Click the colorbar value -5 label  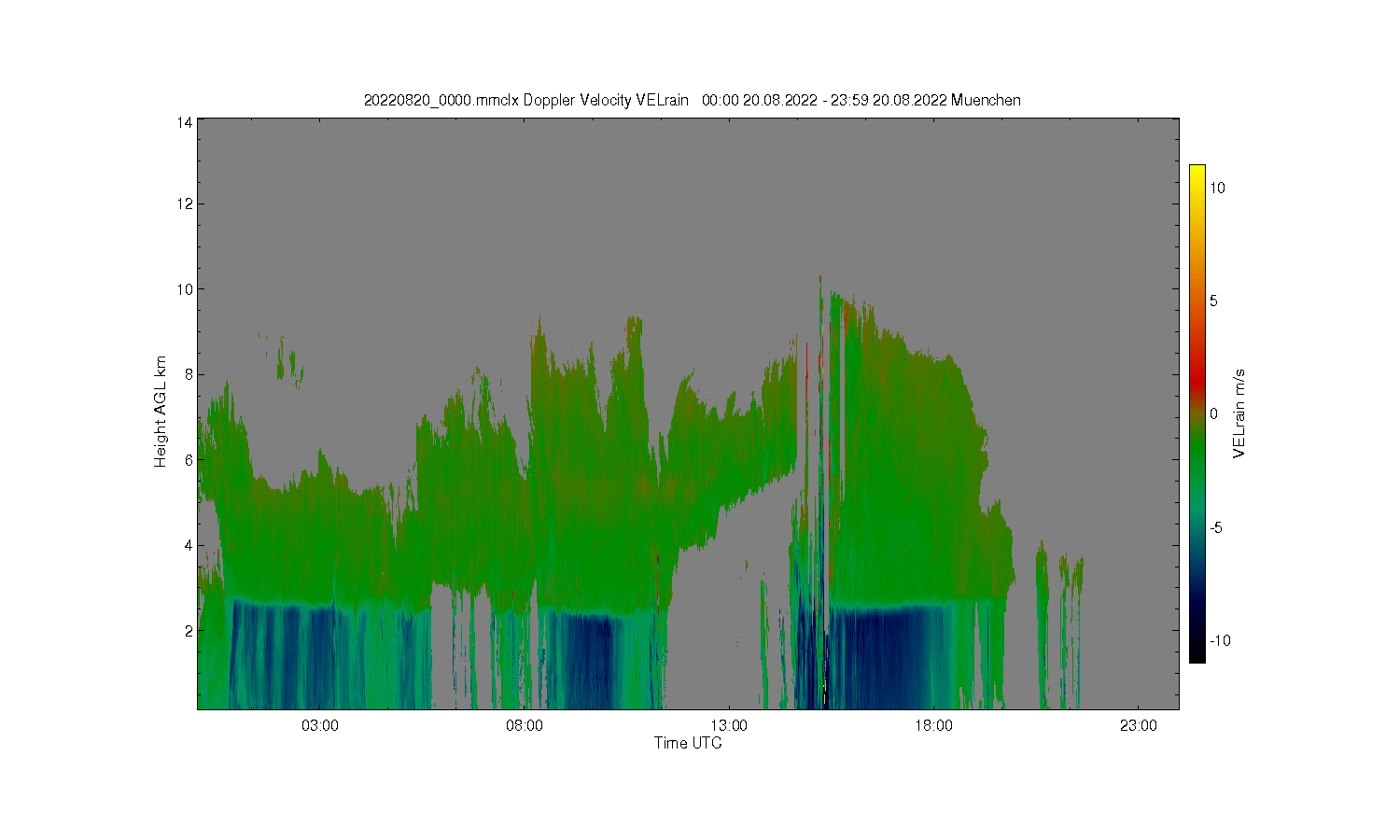point(1216,527)
